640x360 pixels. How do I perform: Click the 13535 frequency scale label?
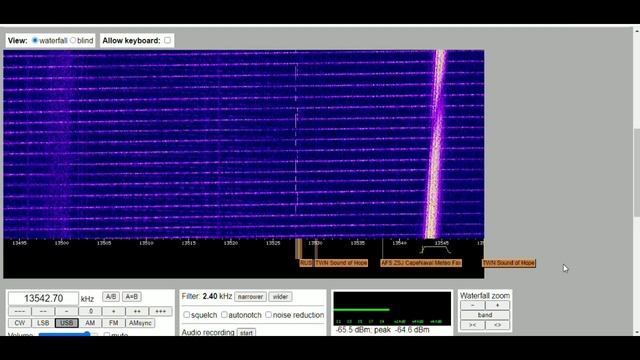[x=358, y=243]
